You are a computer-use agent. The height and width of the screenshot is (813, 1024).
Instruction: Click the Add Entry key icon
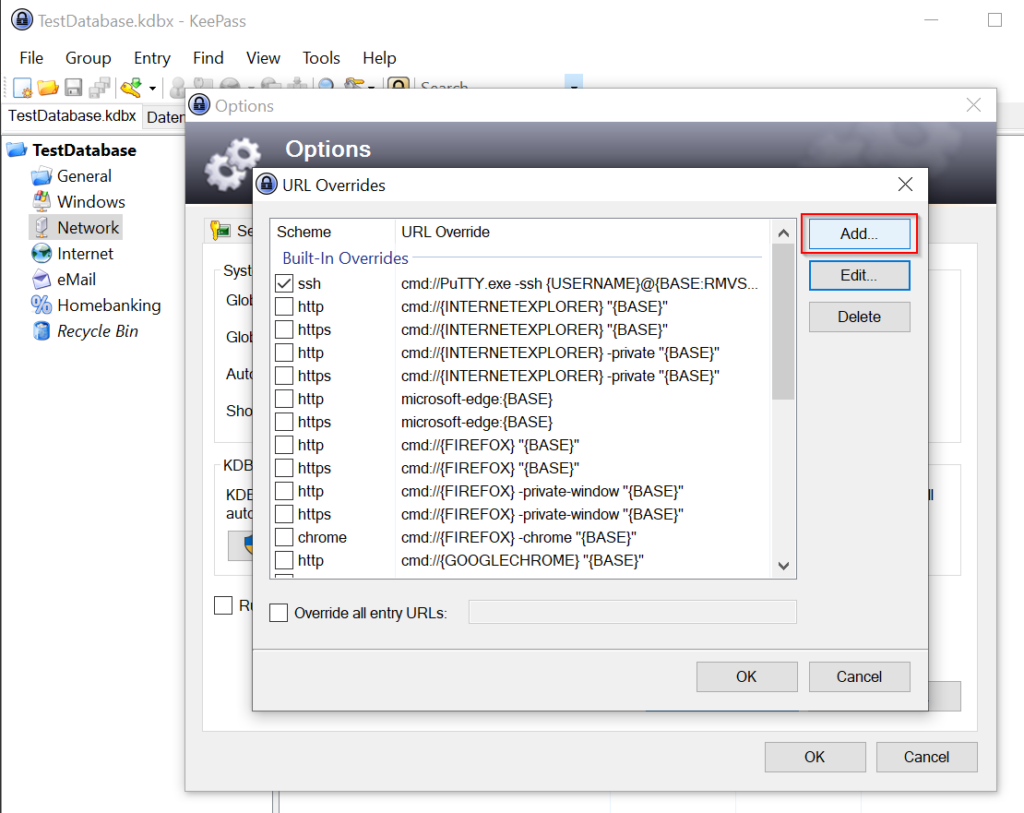tap(131, 87)
